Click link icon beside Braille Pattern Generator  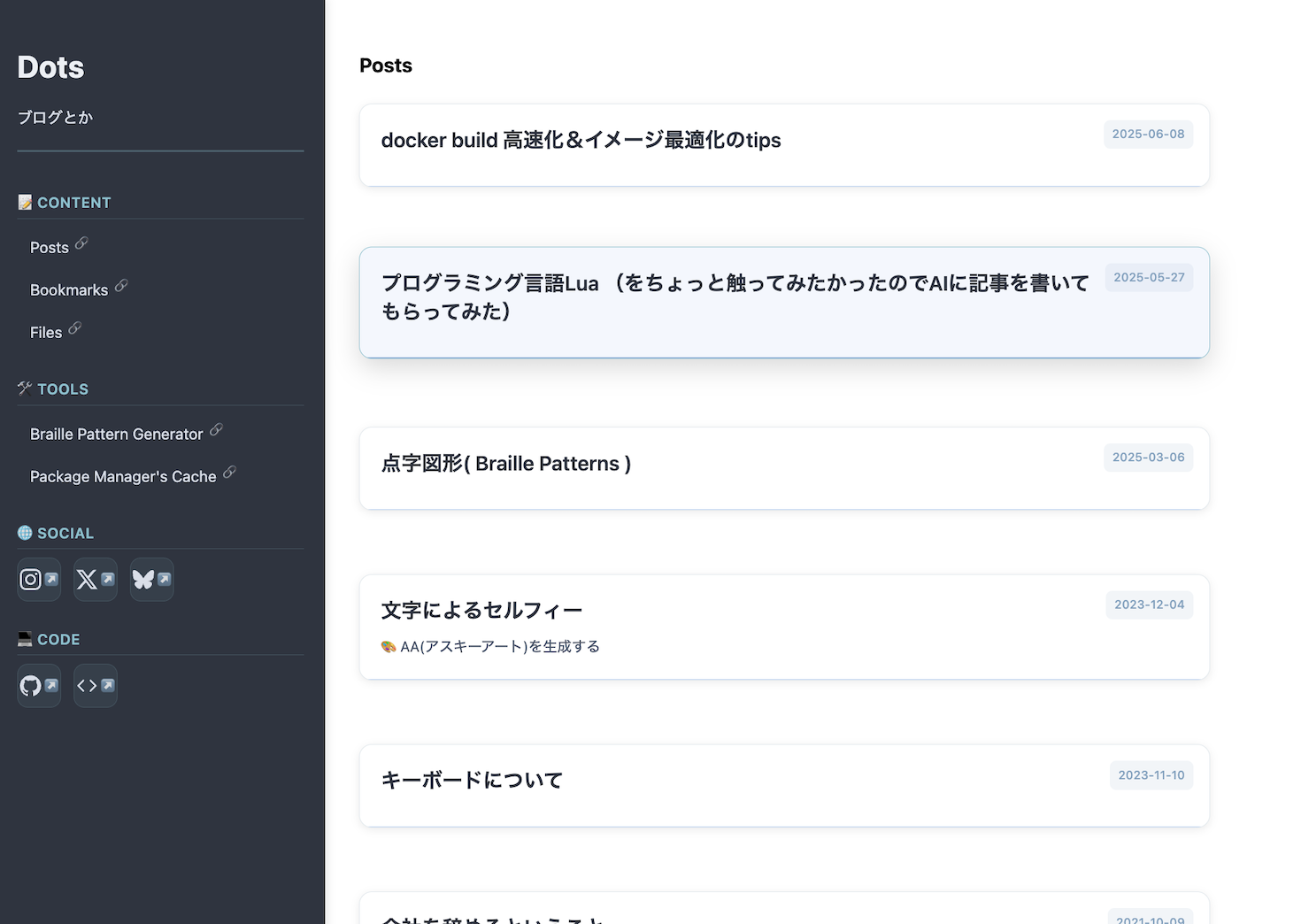point(216,429)
